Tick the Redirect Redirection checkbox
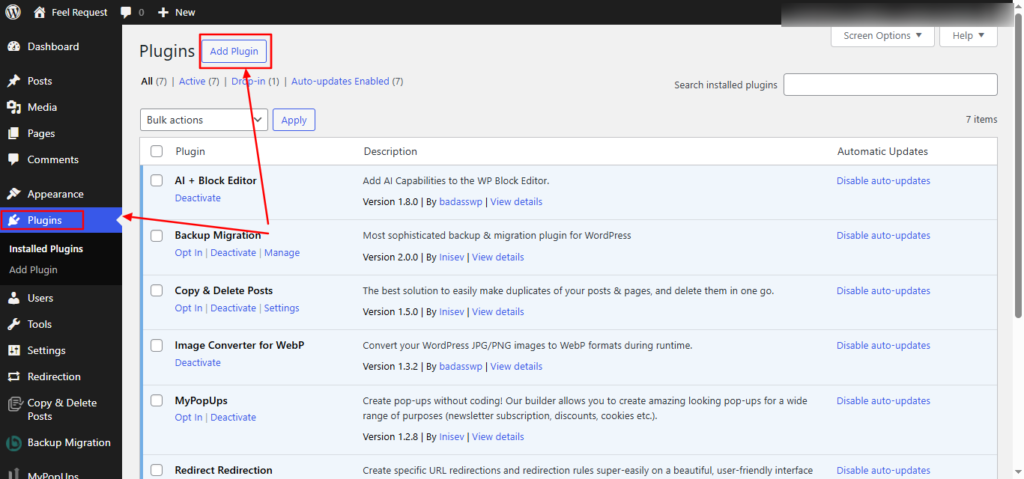This screenshot has height=479, width=1024. [x=157, y=470]
